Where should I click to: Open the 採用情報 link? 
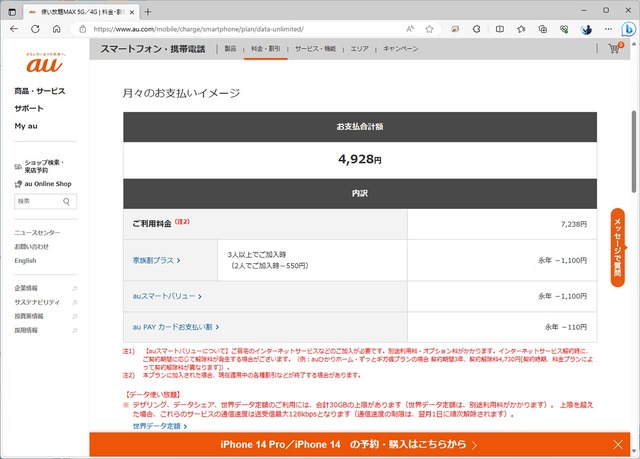coord(26,330)
